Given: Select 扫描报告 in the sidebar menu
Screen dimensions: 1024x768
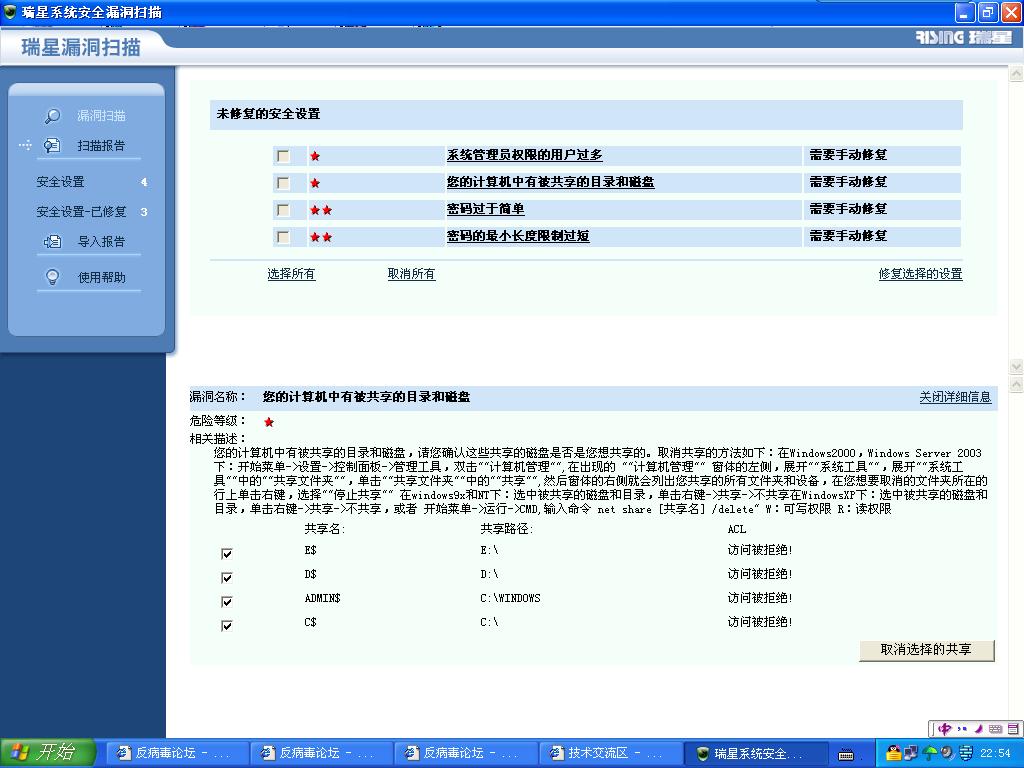Looking at the screenshot, I should [101, 145].
